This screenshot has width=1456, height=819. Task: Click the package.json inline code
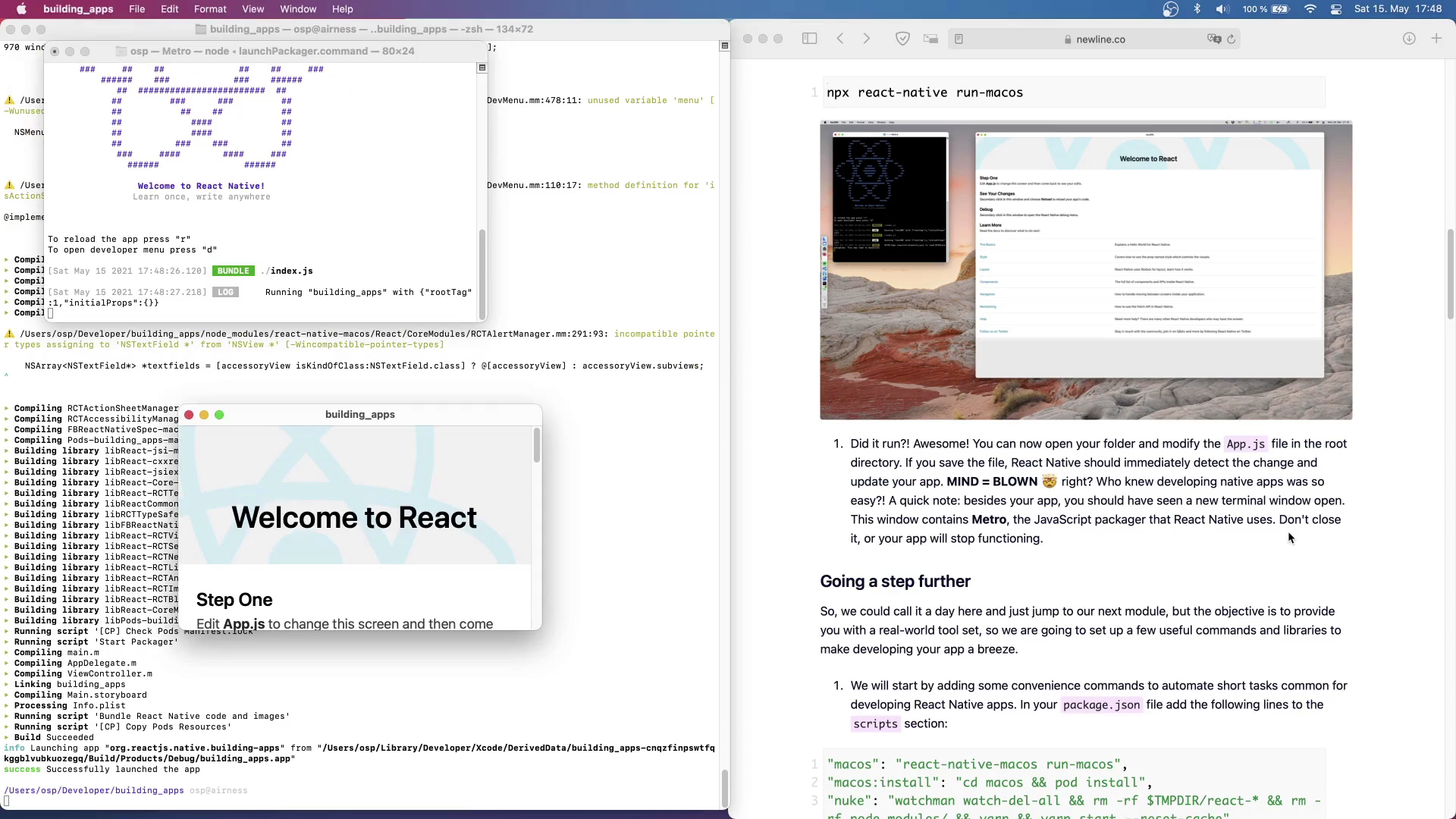(x=1101, y=705)
